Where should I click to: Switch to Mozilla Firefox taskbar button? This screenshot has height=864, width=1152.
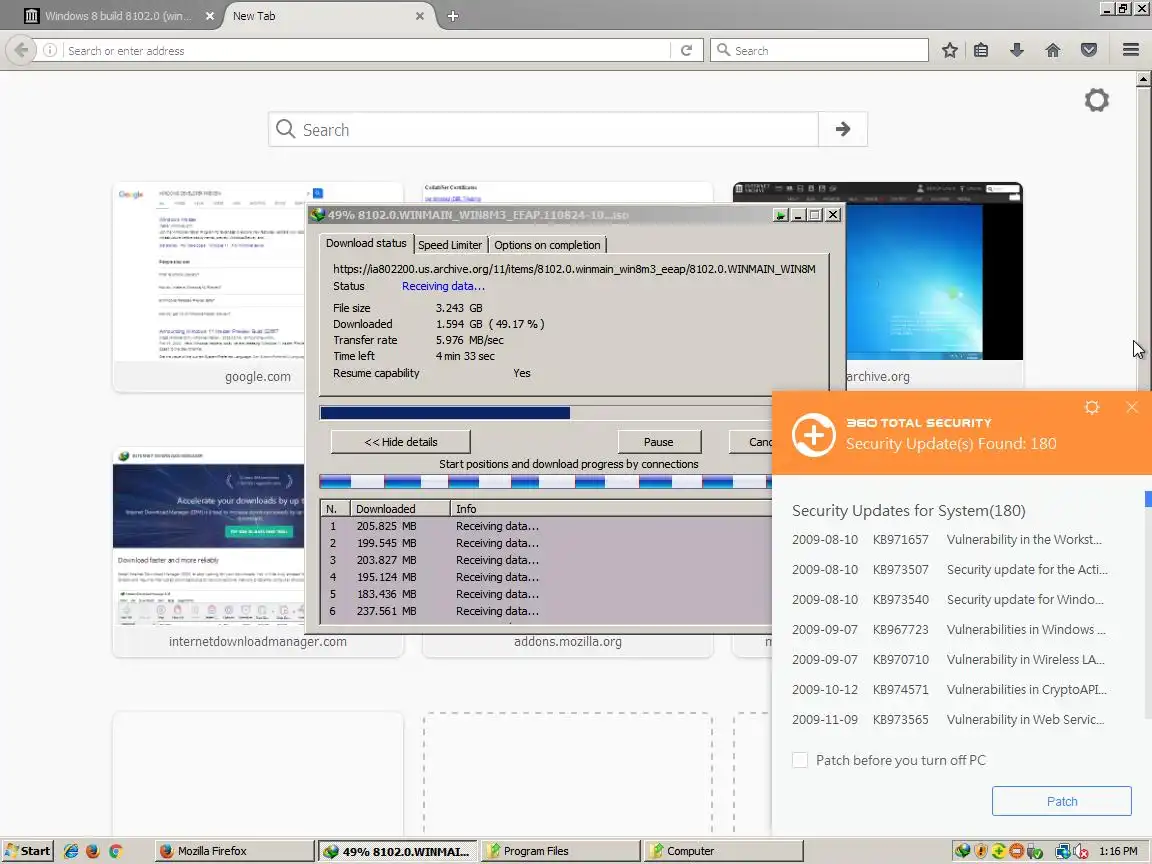234,851
